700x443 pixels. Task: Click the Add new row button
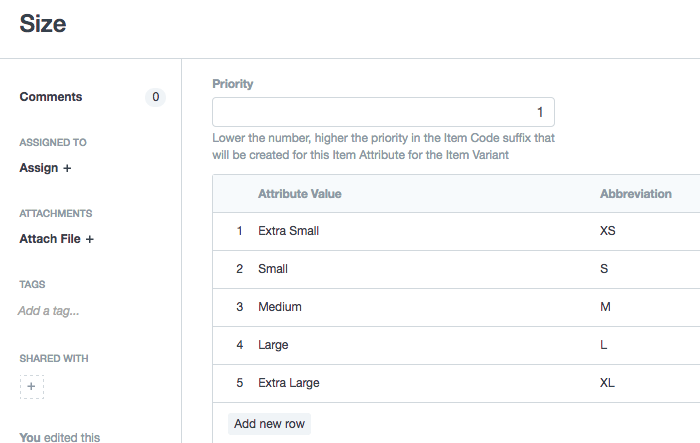[x=269, y=424]
